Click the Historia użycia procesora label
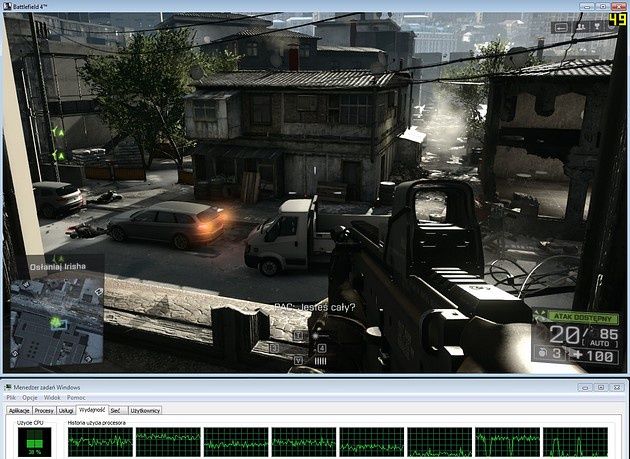Viewport: 630px width, 459px height. (96, 423)
